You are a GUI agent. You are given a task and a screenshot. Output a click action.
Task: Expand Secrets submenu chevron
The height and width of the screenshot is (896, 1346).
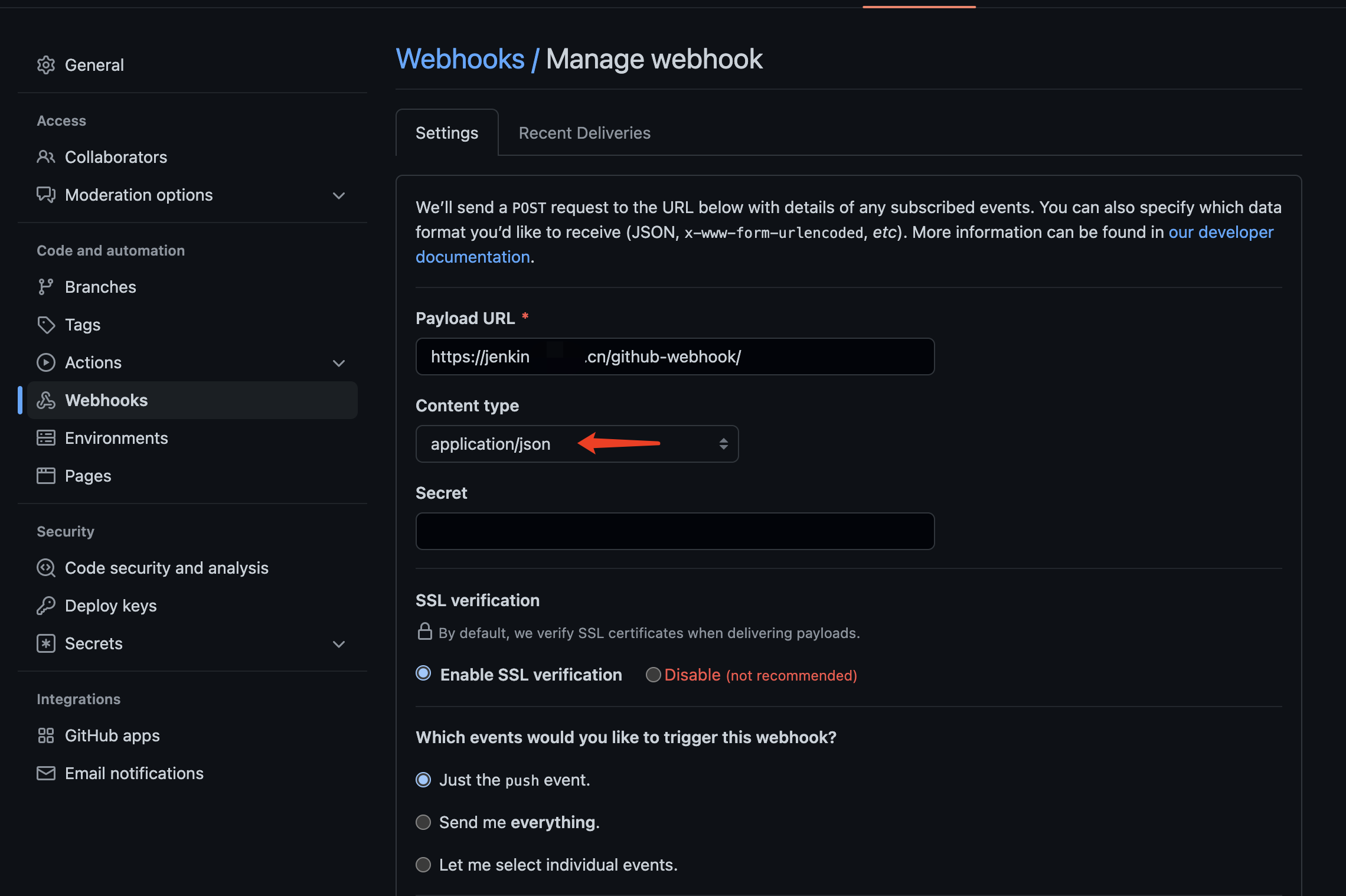pos(339,644)
